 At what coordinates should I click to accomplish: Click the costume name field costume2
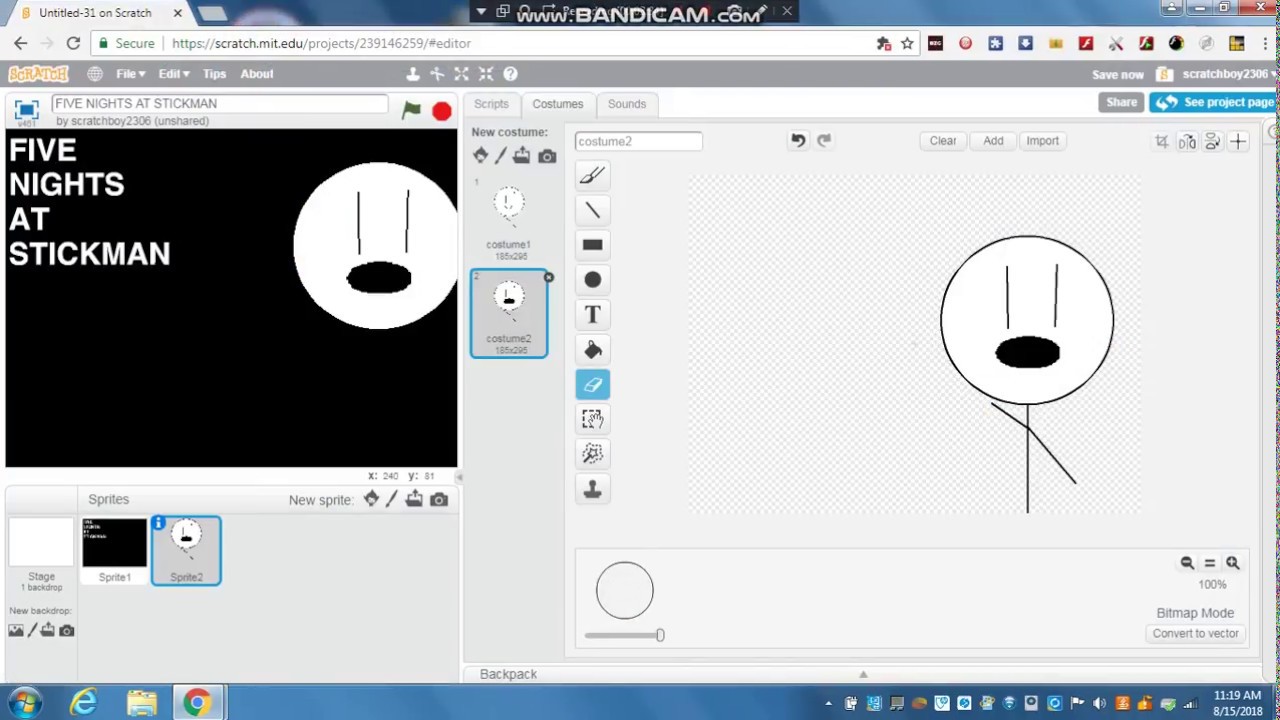click(638, 141)
